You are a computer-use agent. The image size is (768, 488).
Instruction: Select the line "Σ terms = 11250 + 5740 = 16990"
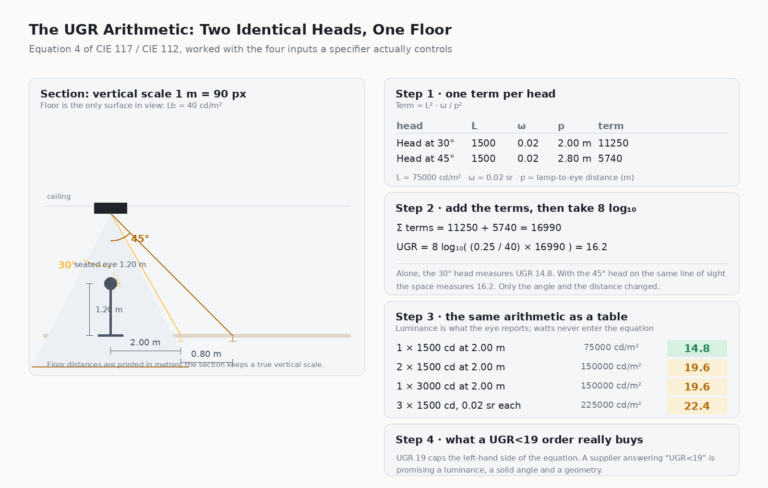[x=479, y=228]
